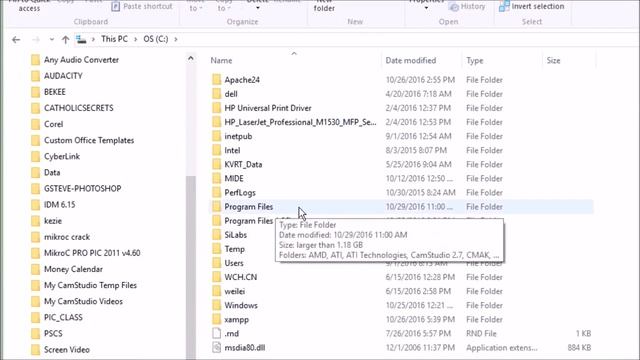Click History in ribbon Open group
The image size is (640, 360).
(x=467, y=7)
